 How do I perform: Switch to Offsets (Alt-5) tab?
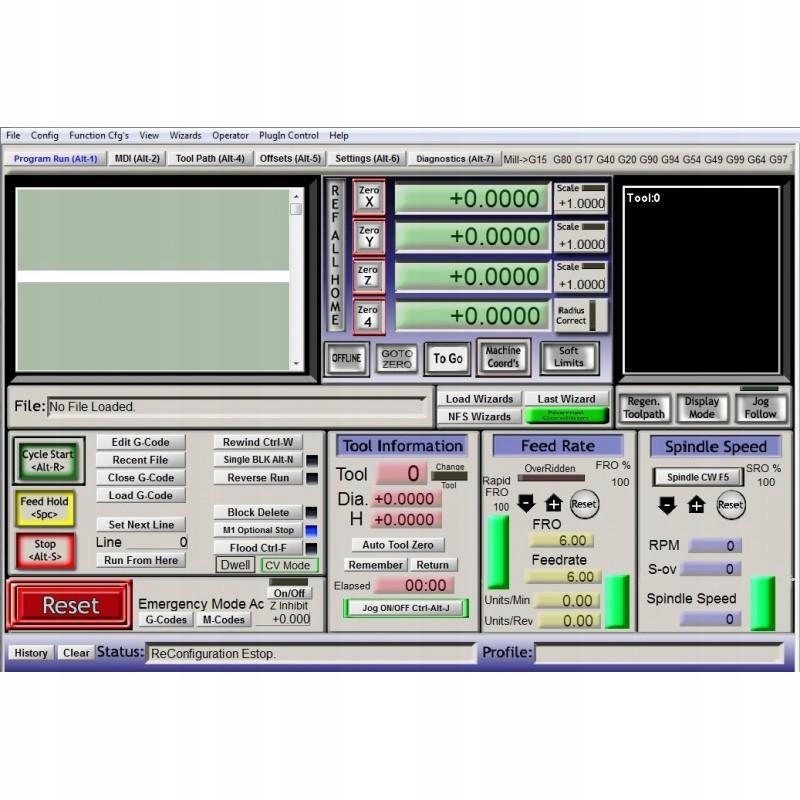pos(290,159)
